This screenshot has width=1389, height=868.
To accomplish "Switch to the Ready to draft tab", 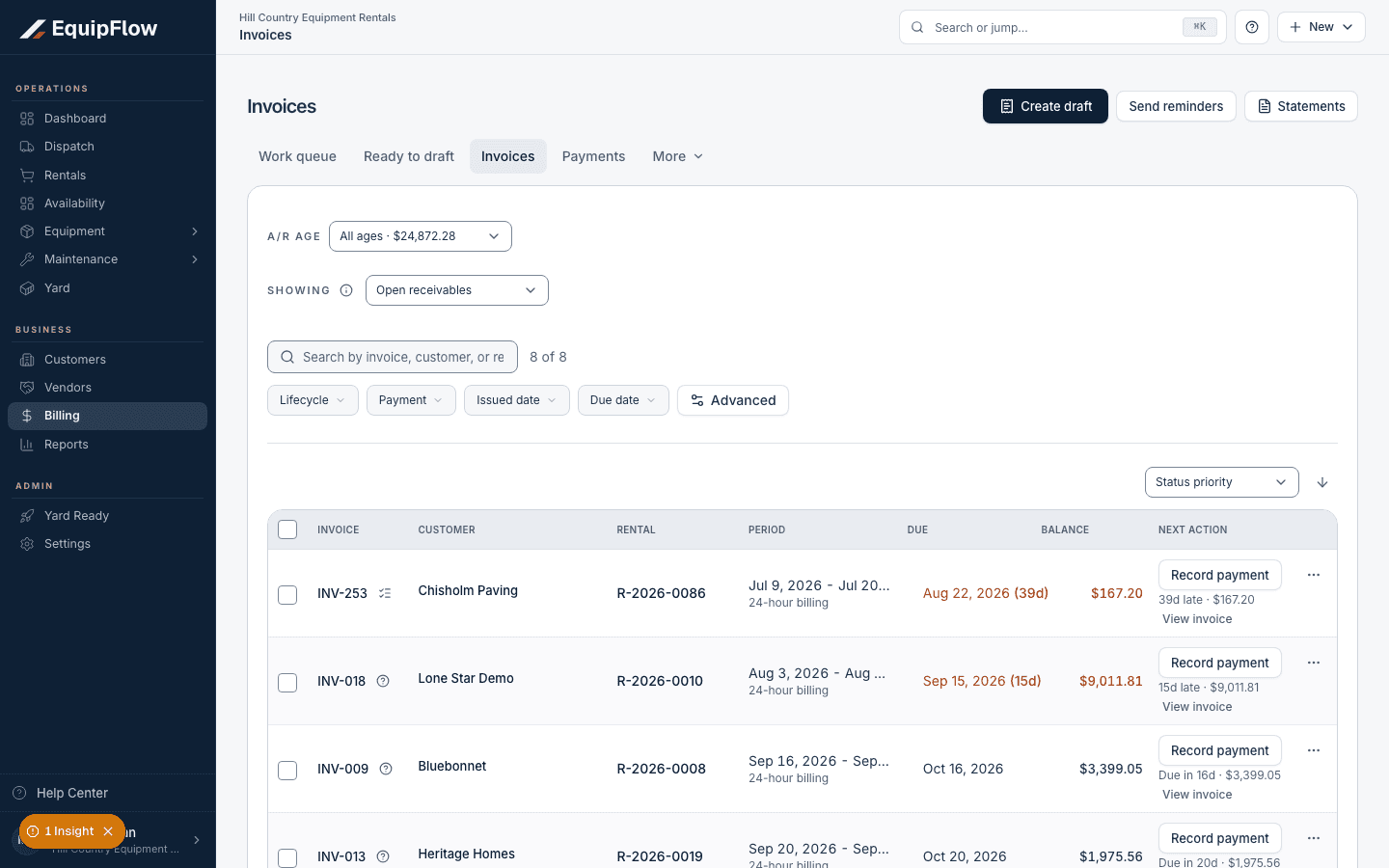I will [x=409, y=156].
